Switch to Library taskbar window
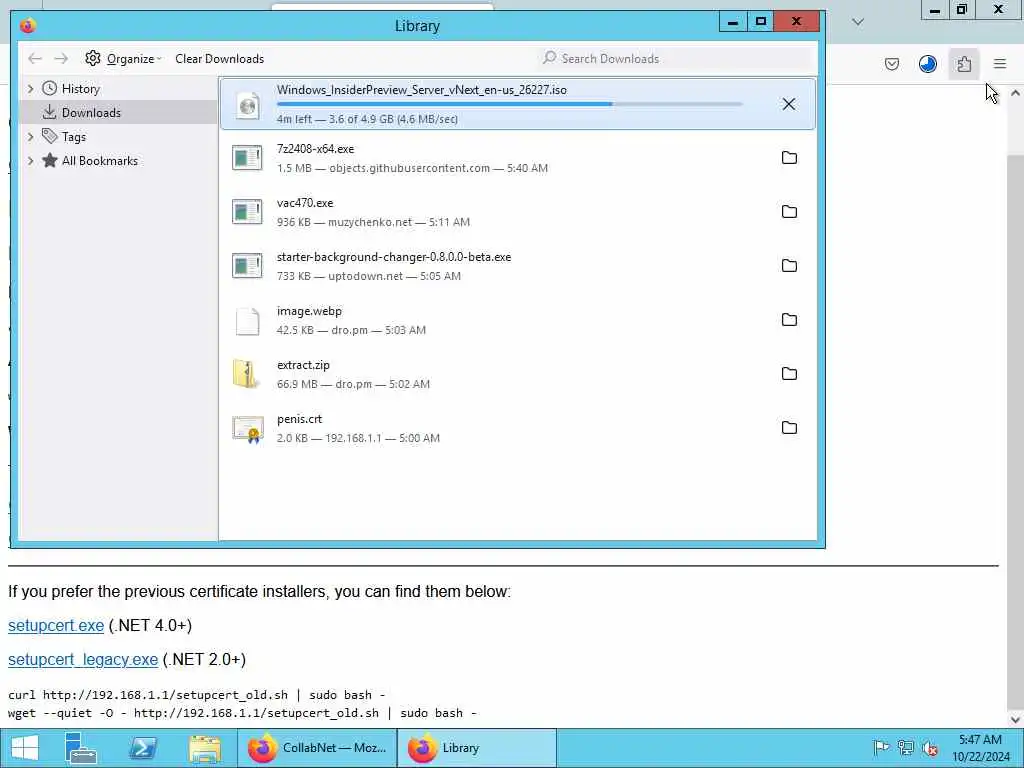Viewport: 1024px width, 768px height. coord(477,748)
